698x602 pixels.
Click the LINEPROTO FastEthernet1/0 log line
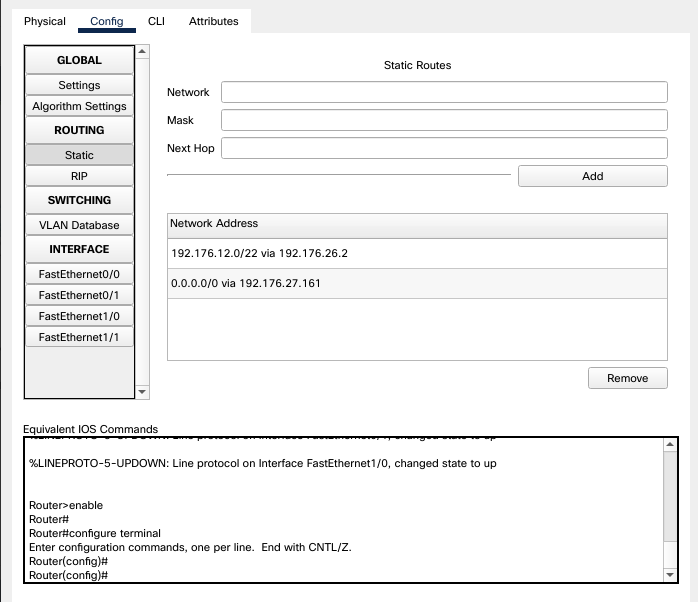tap(263, 463)
